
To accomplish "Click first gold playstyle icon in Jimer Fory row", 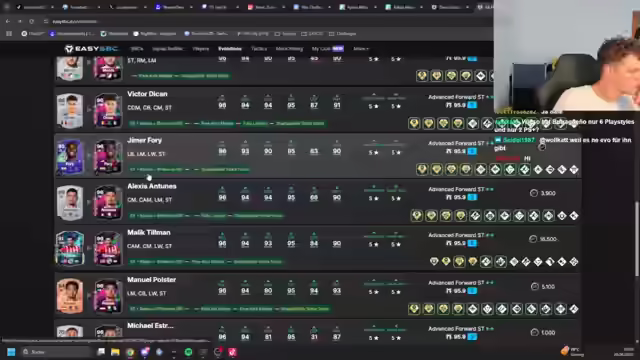I will (x=422, y=169).
